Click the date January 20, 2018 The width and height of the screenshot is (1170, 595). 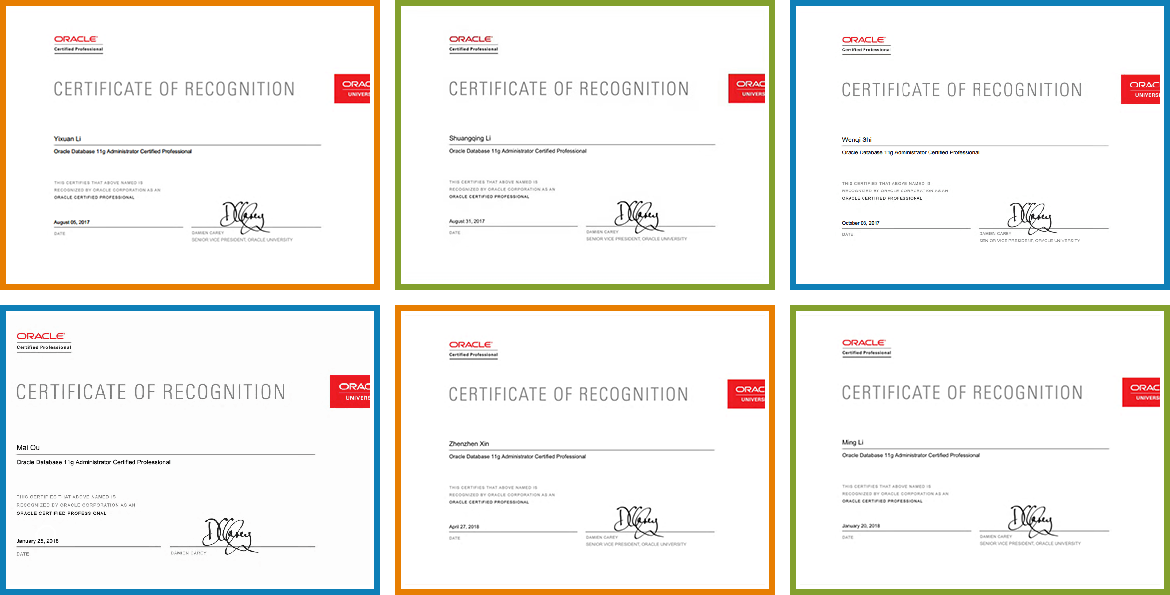pos(861,526)
